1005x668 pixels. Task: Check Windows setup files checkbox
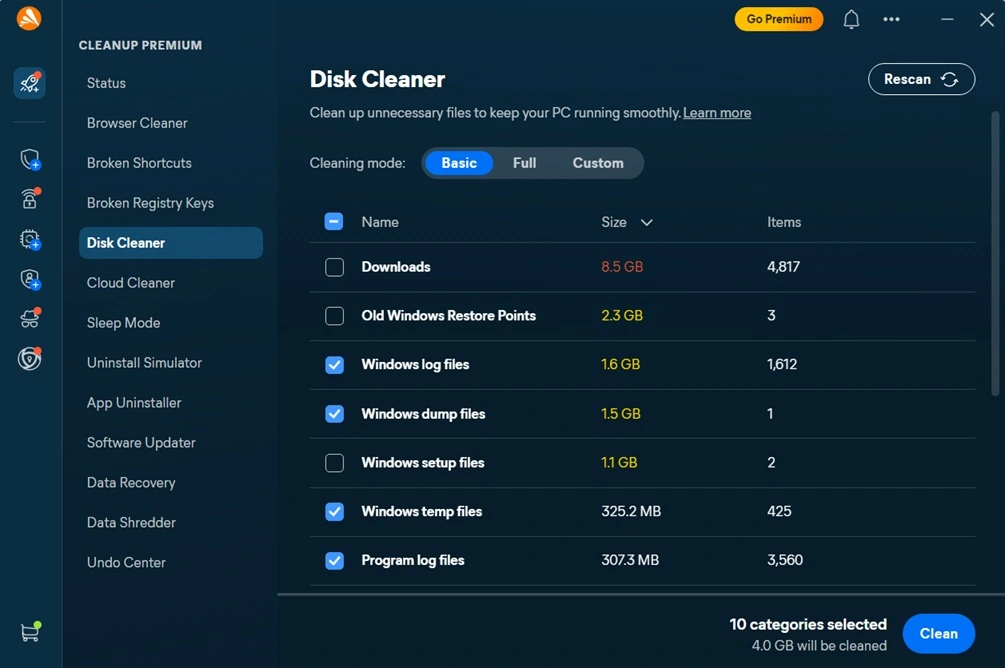pos(334,462)
